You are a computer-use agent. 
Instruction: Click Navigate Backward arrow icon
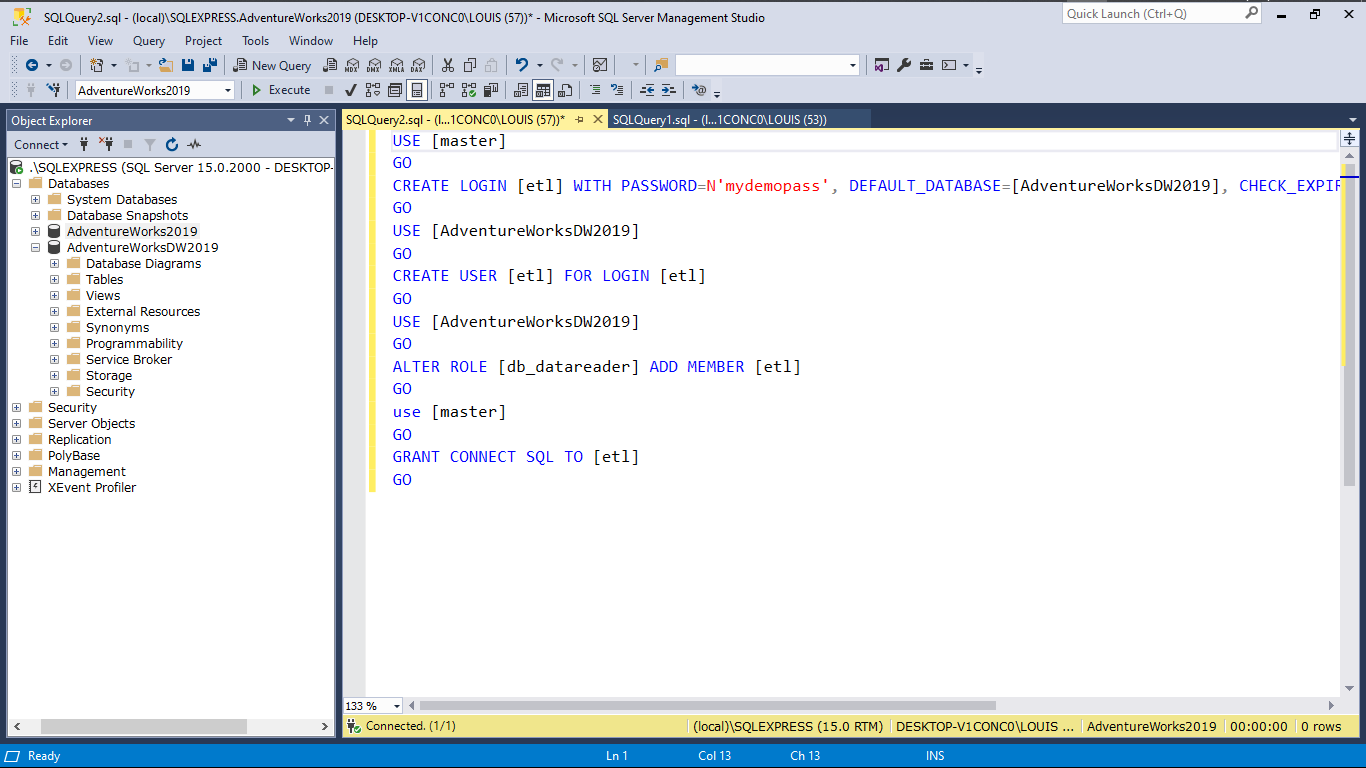pyautogui.click(x=32, y=65)
